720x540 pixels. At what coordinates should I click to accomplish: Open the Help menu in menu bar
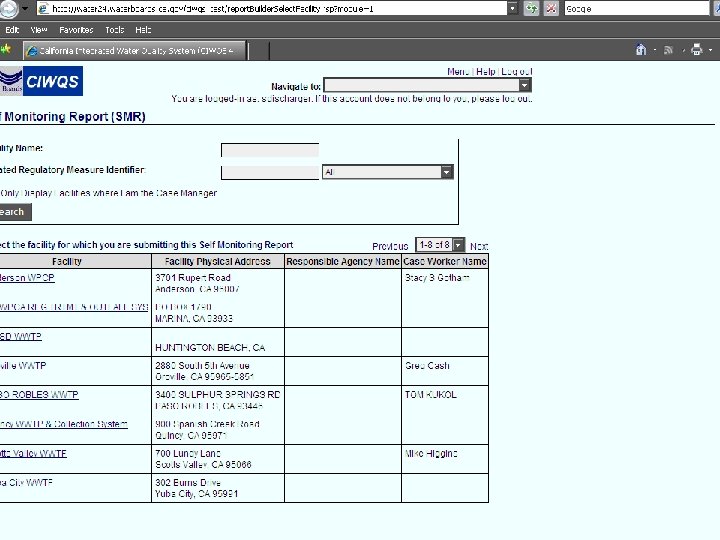(143, 30)
